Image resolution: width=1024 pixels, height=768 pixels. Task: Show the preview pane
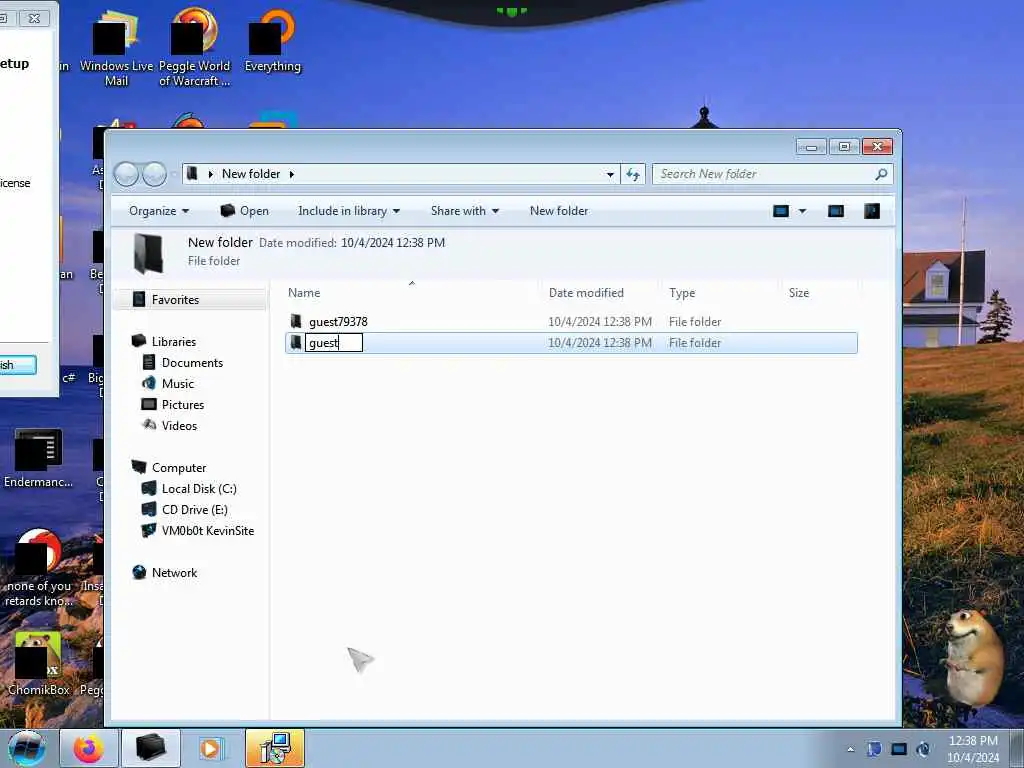836,211
